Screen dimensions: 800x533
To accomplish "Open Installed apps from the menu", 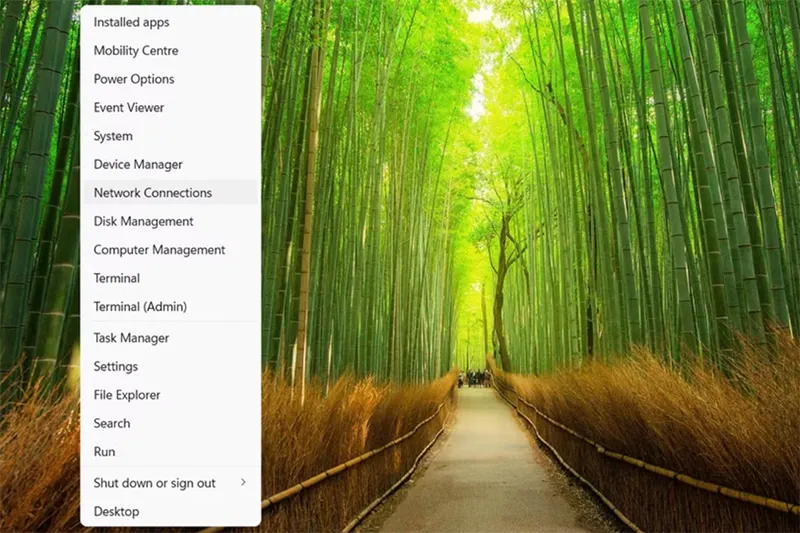I will [x=170, y=22].
